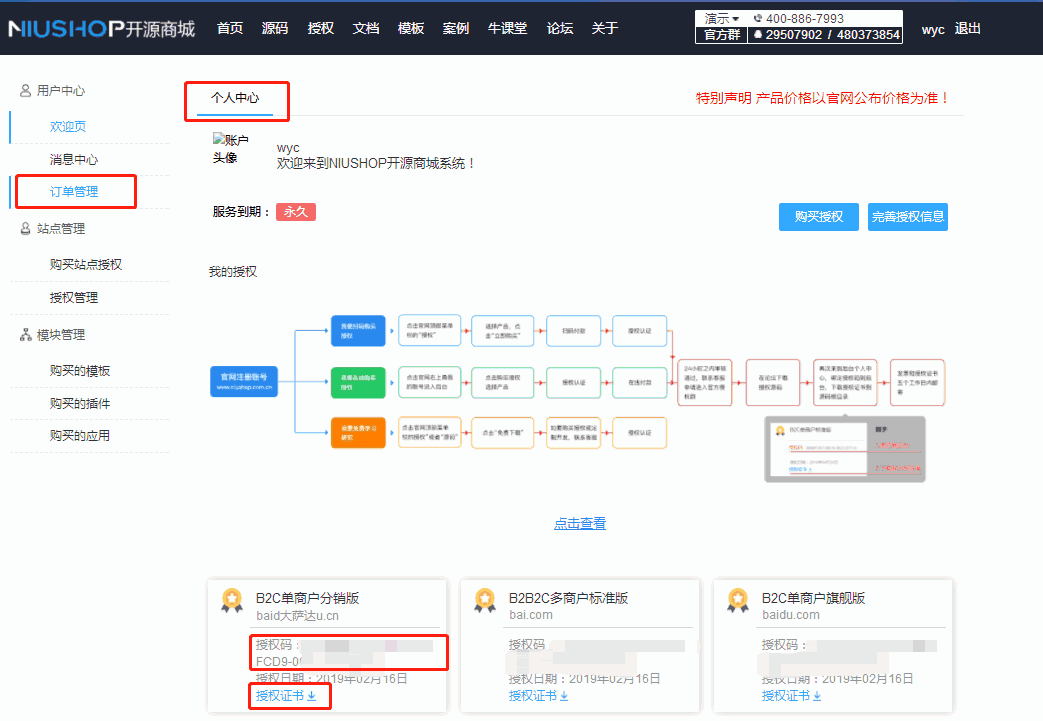This screenshot has height=721, width=1043.
Task: Open 购买的应用 in the sidebar
Action: point(80,436)
